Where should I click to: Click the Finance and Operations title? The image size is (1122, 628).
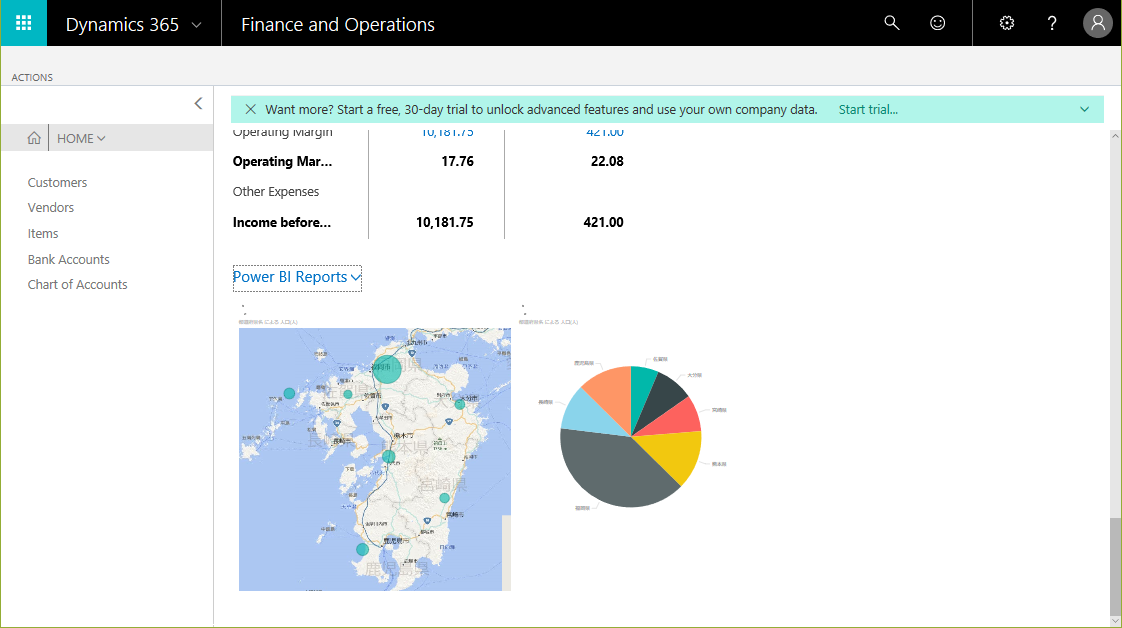338,24
